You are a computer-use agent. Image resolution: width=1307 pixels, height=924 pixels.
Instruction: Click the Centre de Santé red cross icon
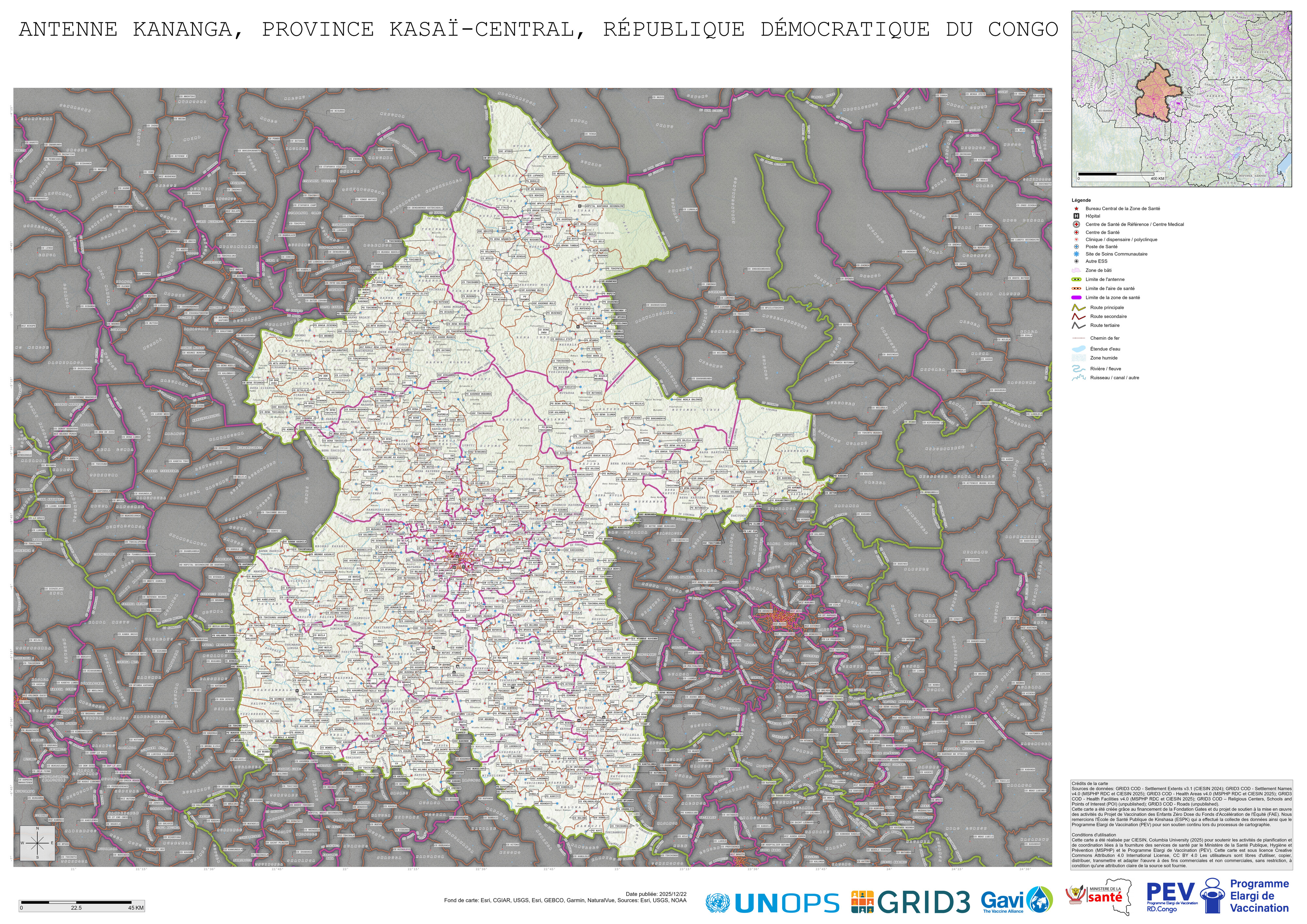click(x=1076, y=232)
